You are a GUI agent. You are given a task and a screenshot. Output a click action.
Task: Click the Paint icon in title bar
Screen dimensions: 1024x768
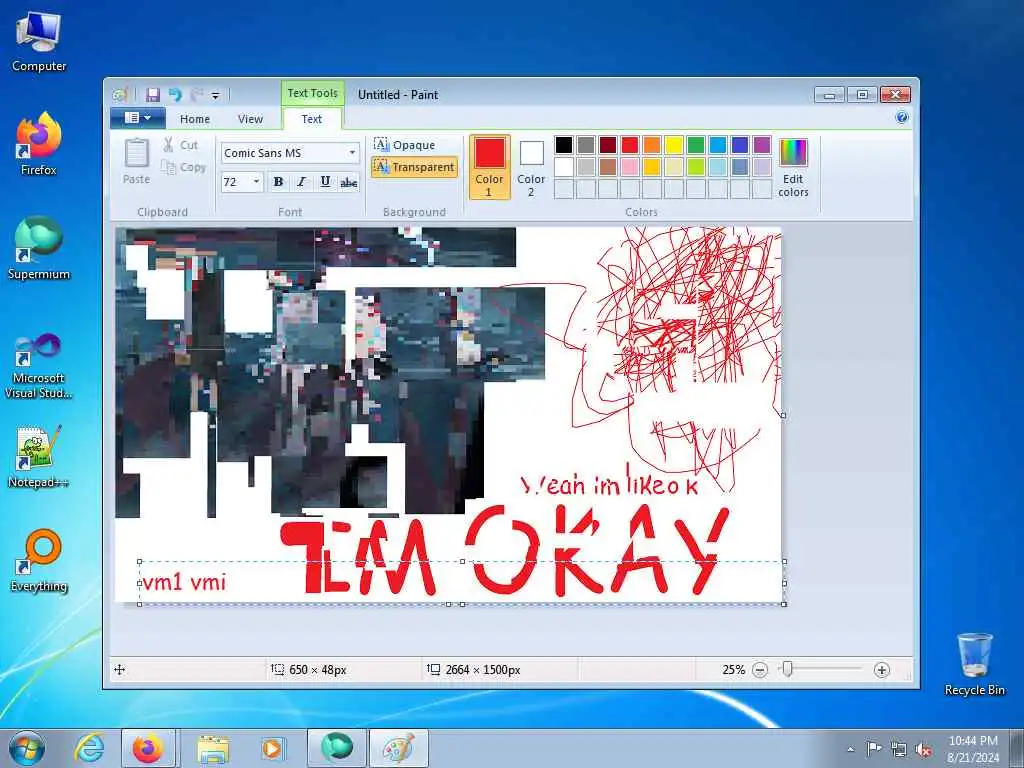[120, 95]
